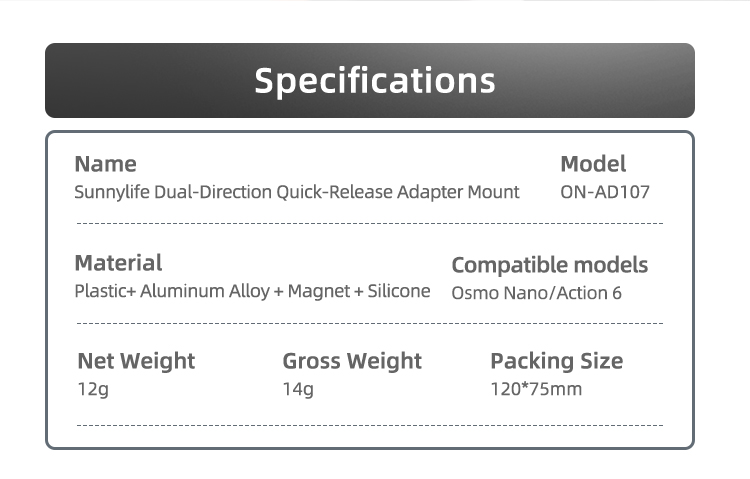This screenshot has height=479, width=750.
Task: Select the Name label
Action: tap(106, 164)
